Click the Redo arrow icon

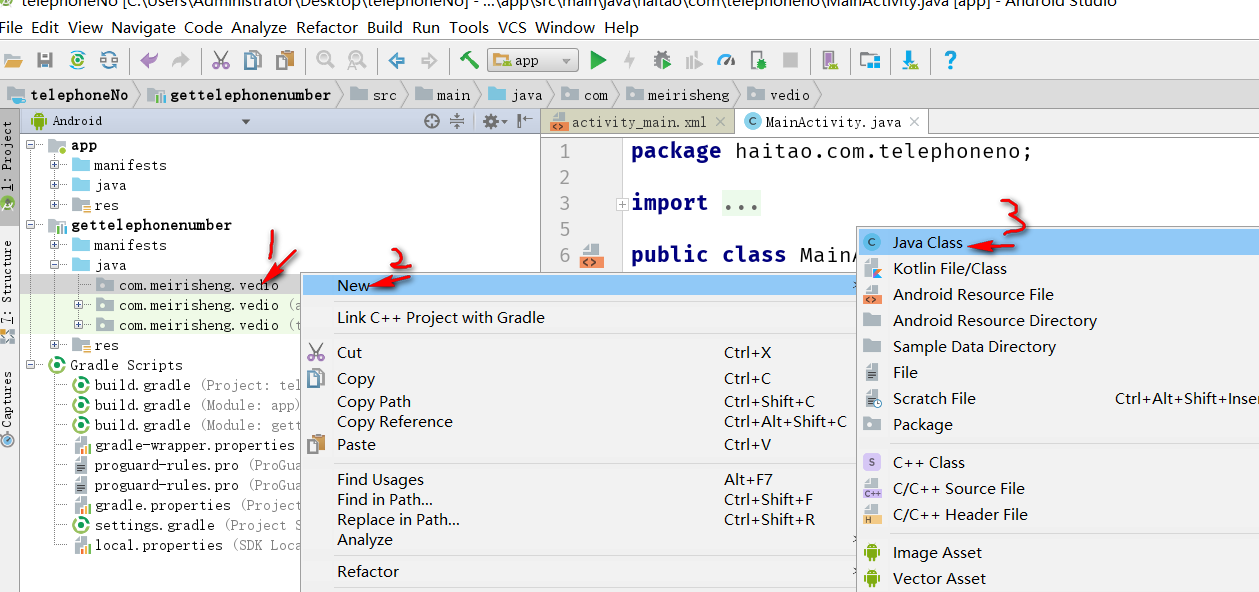(x=181, y=61)
